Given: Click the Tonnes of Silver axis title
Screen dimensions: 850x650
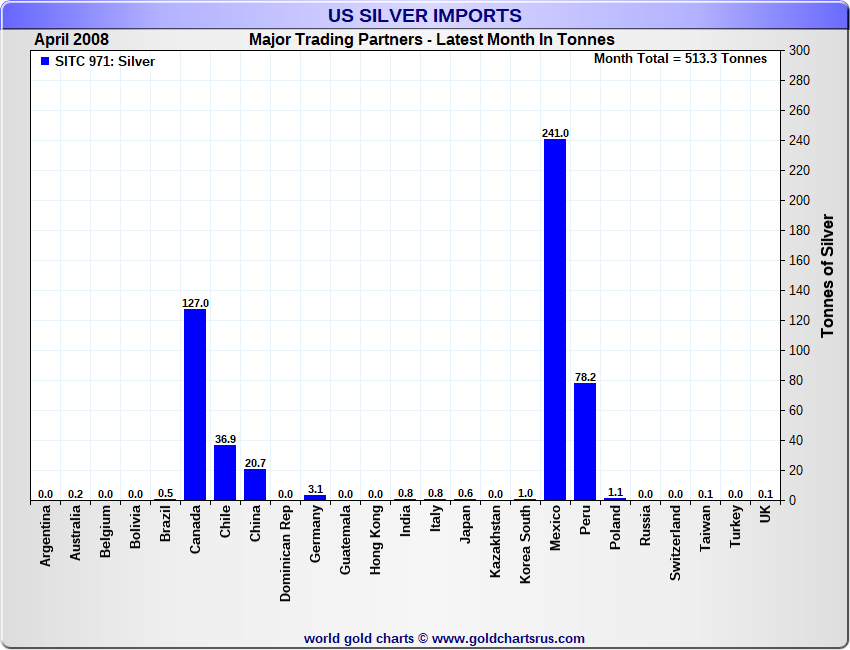Looking at the screenshot, I should coord(827,275).
